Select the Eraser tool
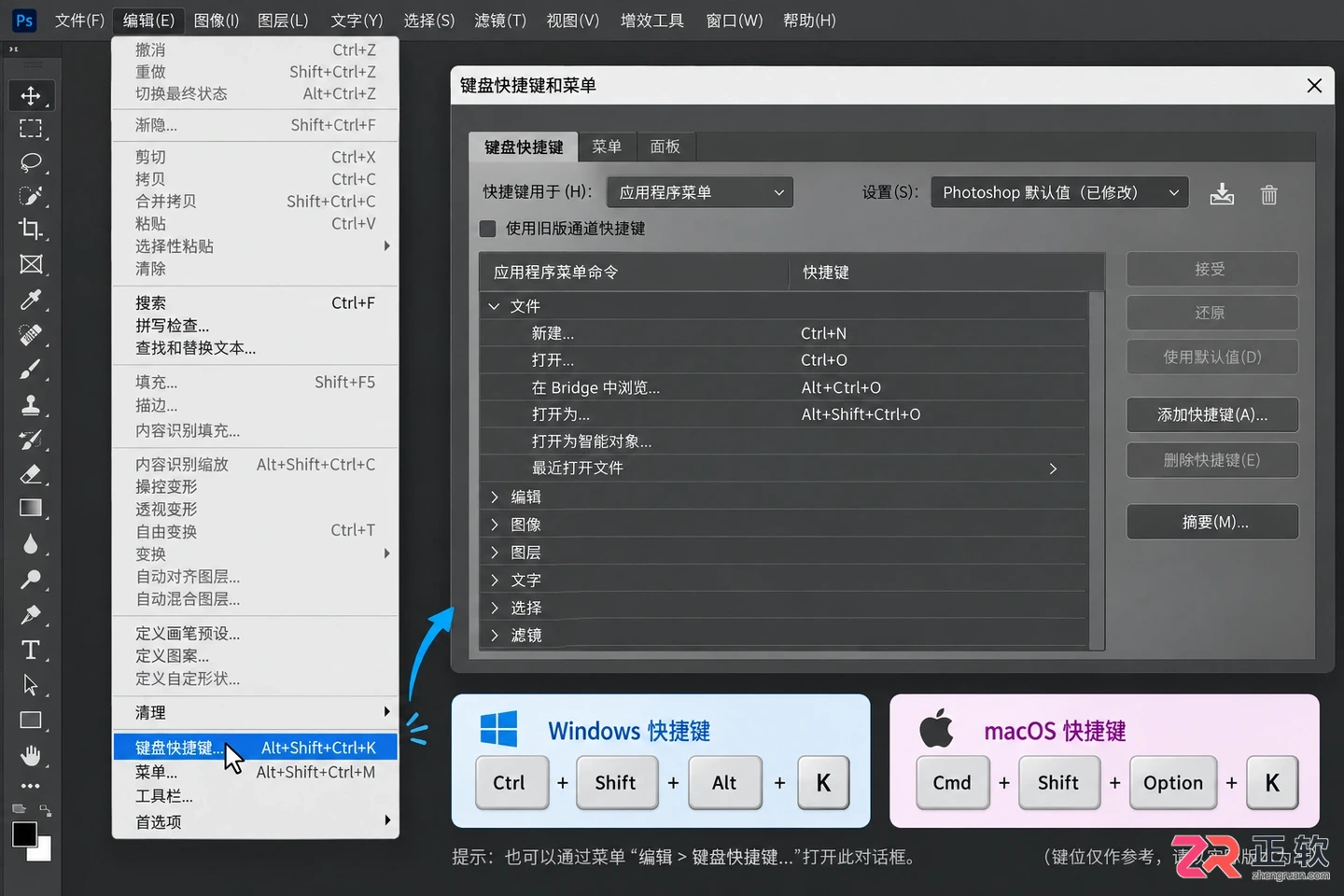Viewport: 1344px width, 896px height. [31, 474]
